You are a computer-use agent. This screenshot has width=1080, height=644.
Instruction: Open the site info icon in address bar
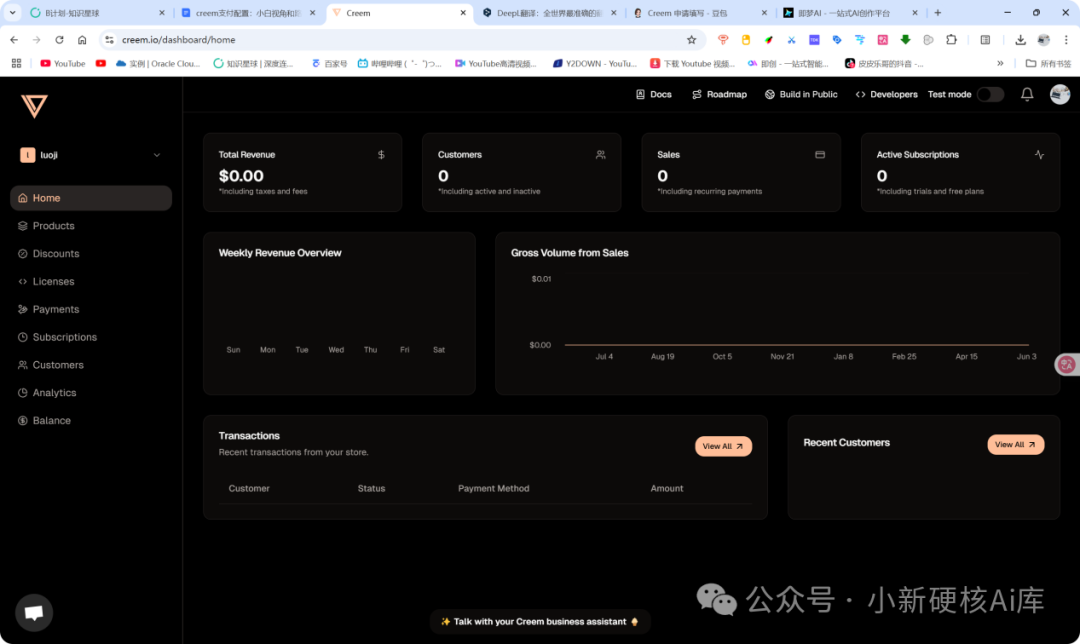(109, 40)
